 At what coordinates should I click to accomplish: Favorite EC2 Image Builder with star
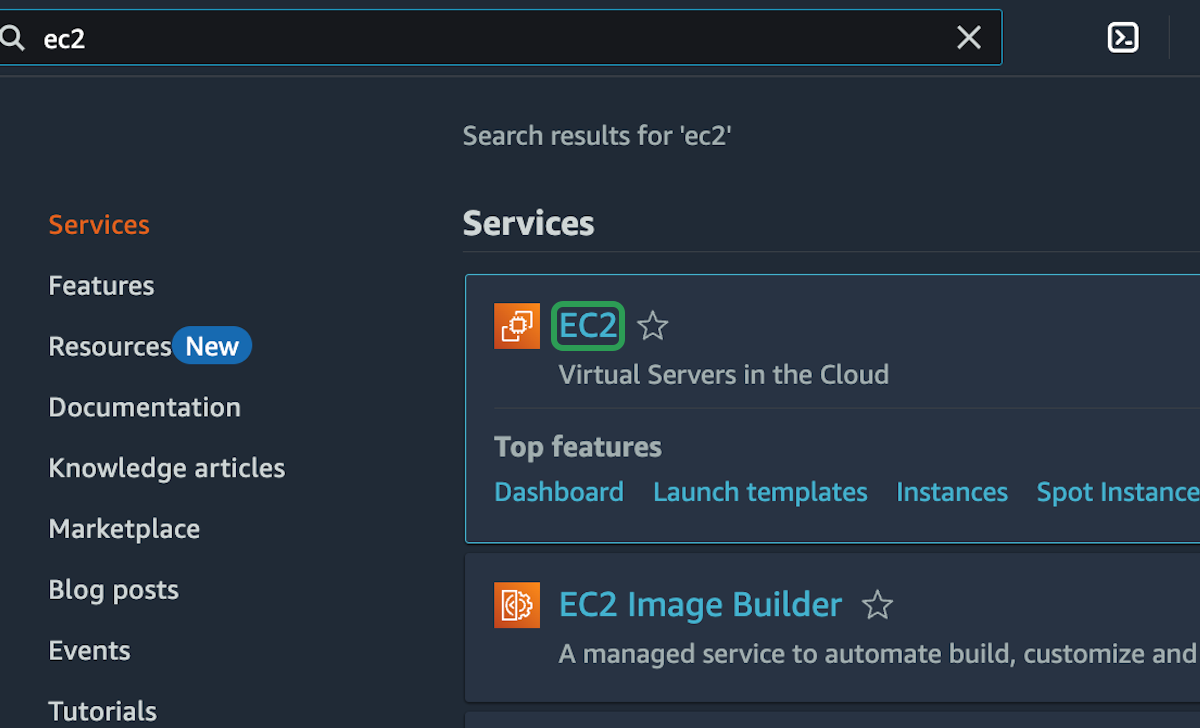point(877,605)
